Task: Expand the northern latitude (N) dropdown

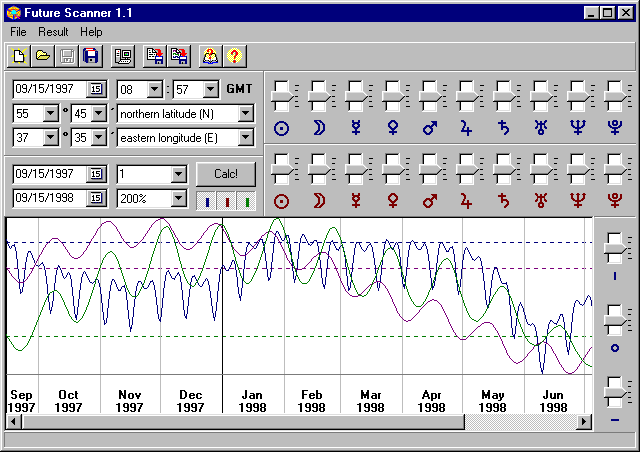Action: pos(246,114)
